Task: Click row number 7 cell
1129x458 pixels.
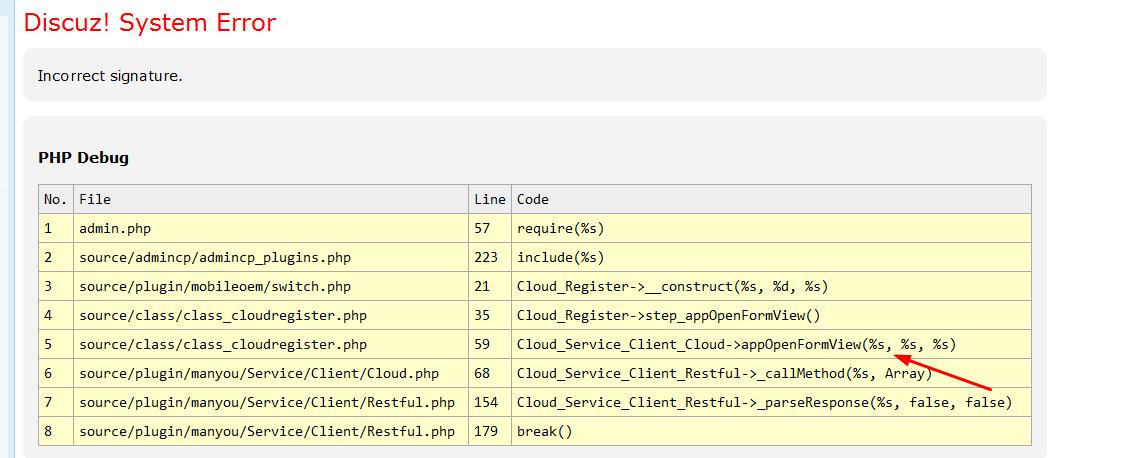Action: click(x=56, y=403)
